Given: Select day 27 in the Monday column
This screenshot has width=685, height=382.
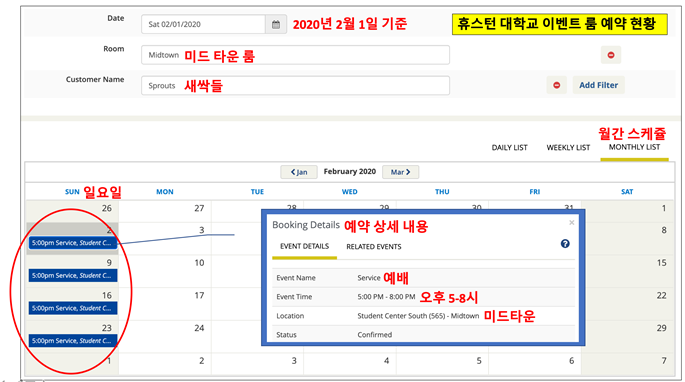Looking at the screenshot, I should click(x=199, y=208).
